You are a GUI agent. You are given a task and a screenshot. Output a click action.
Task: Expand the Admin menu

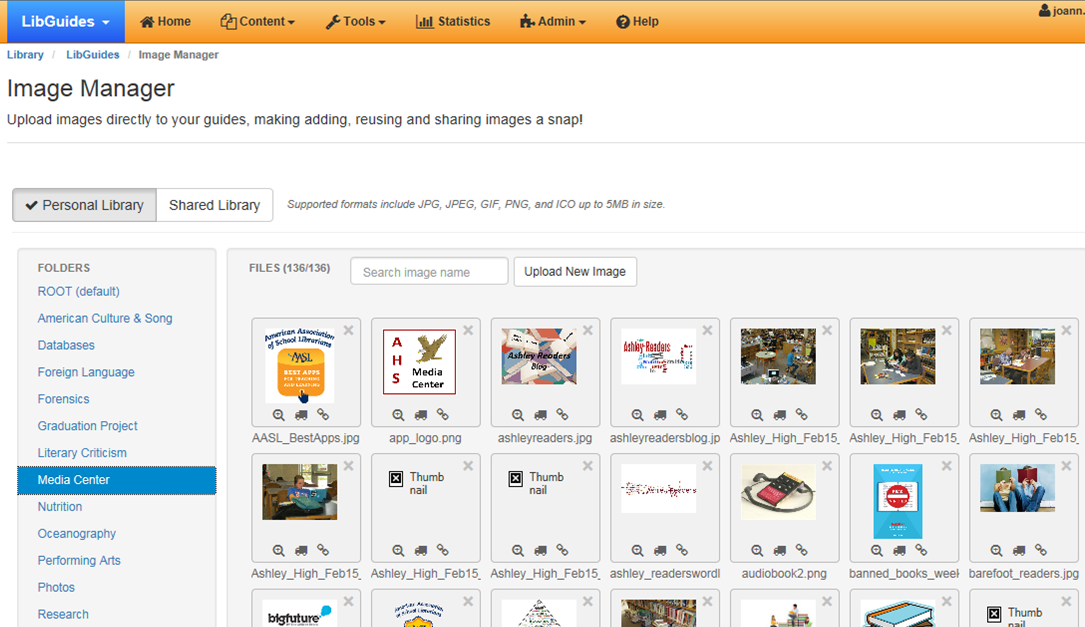tap(553, 21)
